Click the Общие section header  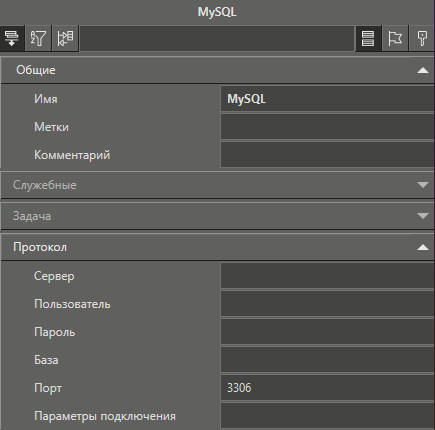tap(217, 70)
